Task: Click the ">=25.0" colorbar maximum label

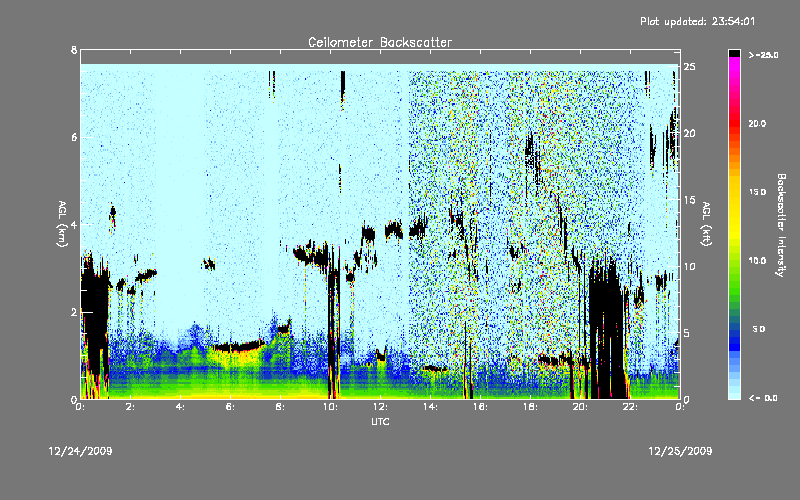Action: click(x=763, y=55)
